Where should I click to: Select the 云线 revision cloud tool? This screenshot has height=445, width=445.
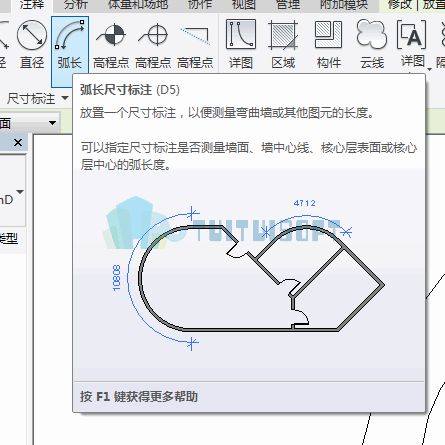[x=372, y=44]
